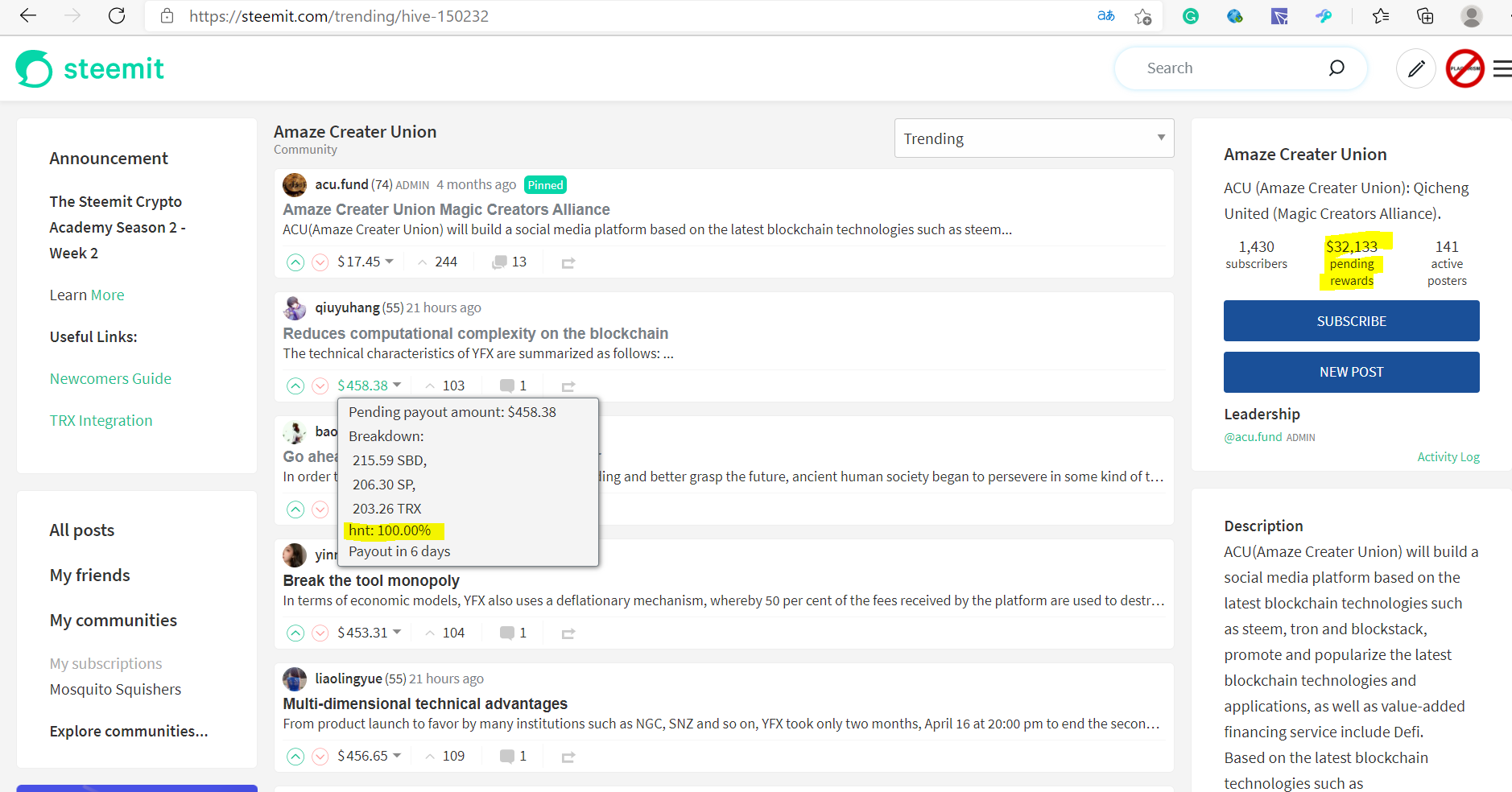
Task: Open the Grammarly extension icon
Action: (1191, 16)
